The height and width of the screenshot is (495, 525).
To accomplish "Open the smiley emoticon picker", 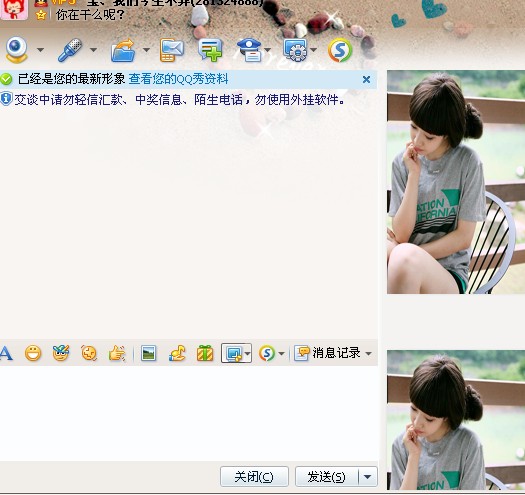I will [x=33, y=353].
